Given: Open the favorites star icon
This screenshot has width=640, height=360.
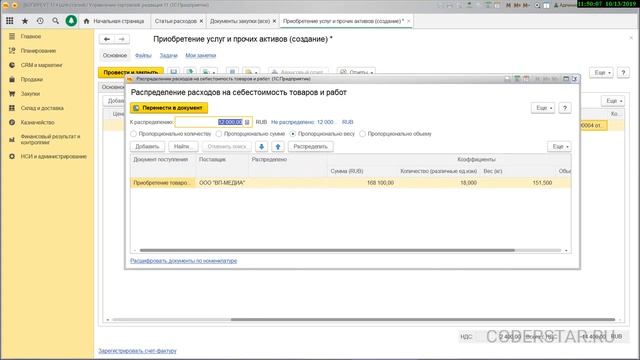Looking at the screenshot, I should pos(25,21).
